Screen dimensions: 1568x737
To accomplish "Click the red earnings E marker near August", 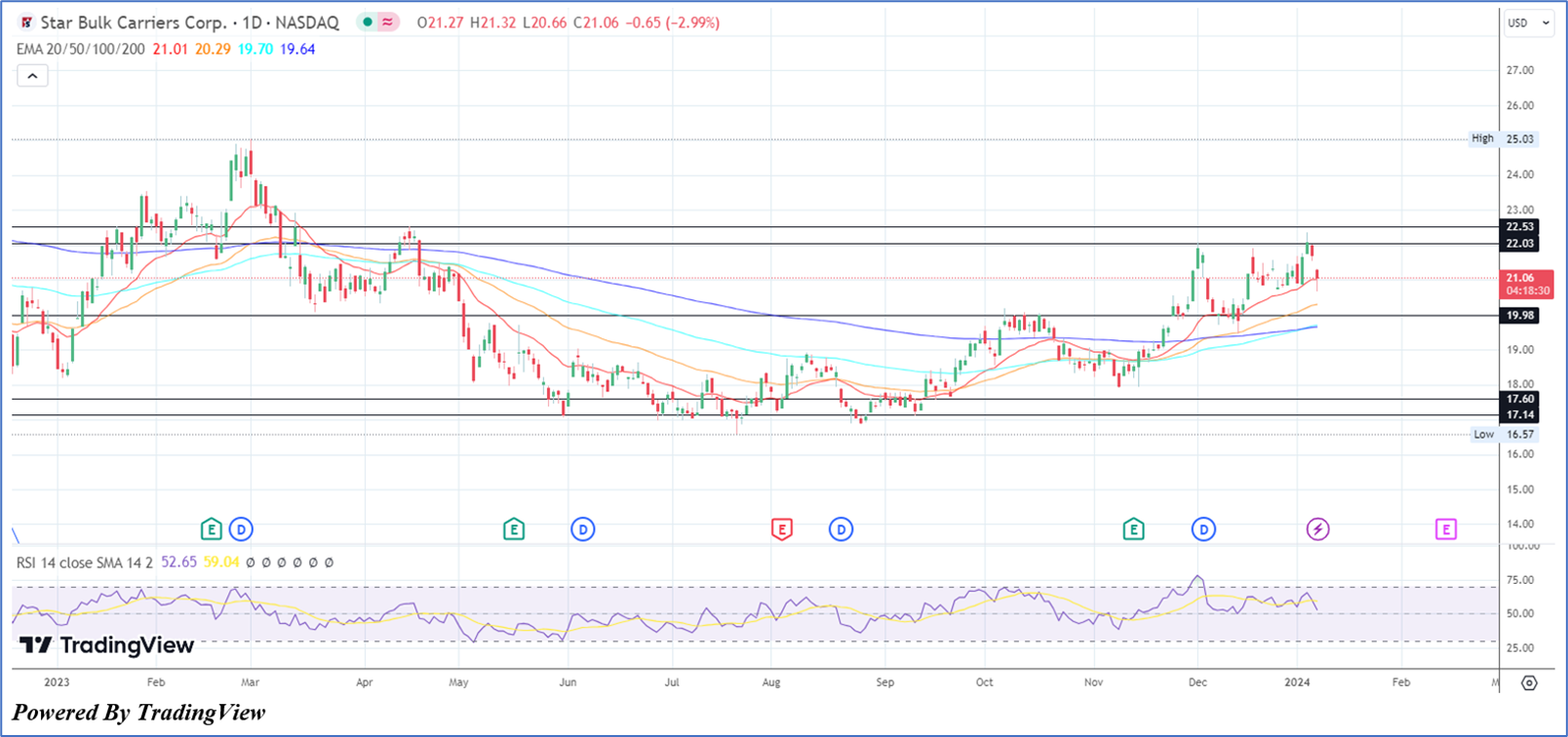I will coord(781,529).
